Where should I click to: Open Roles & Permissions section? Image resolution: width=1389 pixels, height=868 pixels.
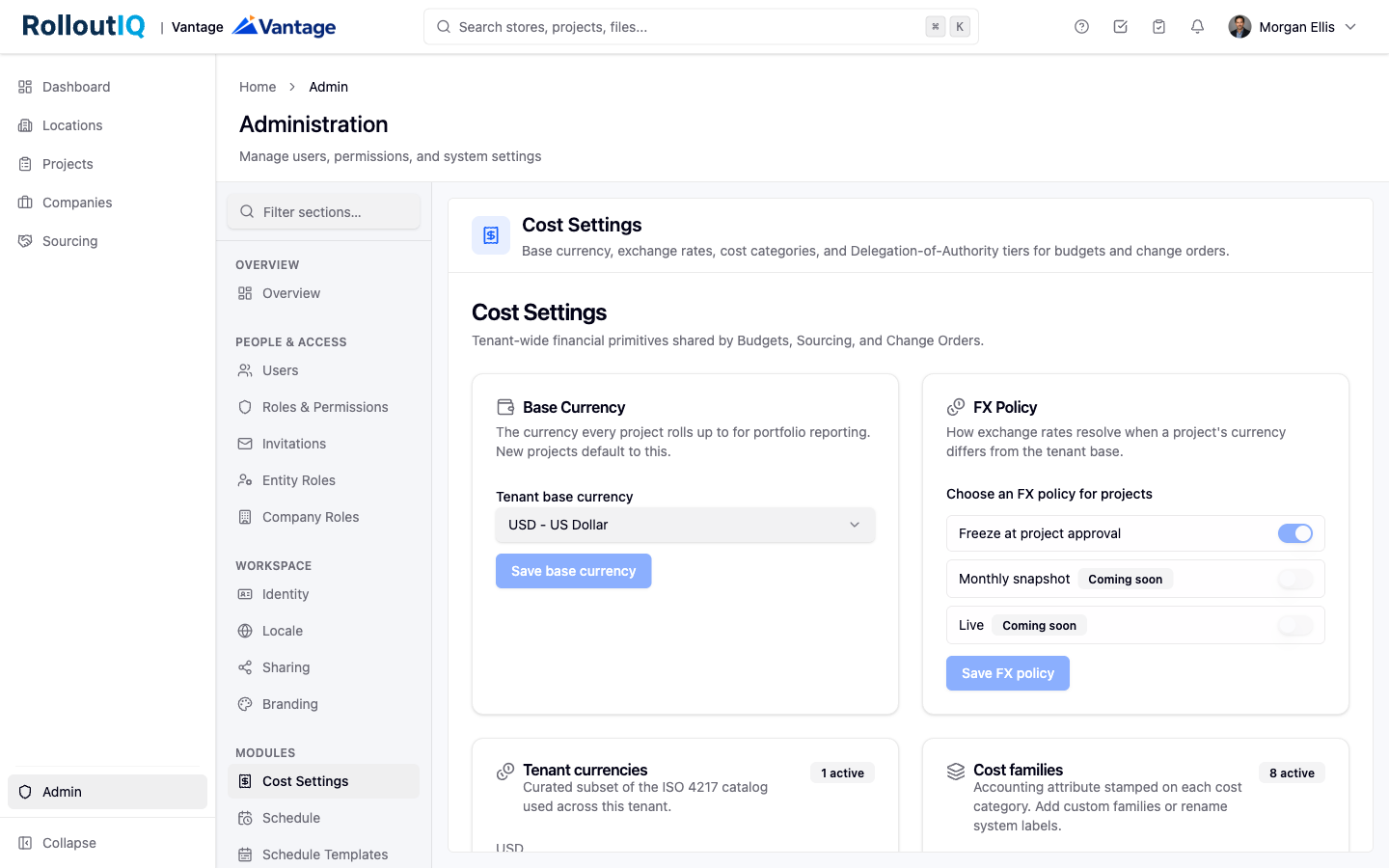click(324, 407)
